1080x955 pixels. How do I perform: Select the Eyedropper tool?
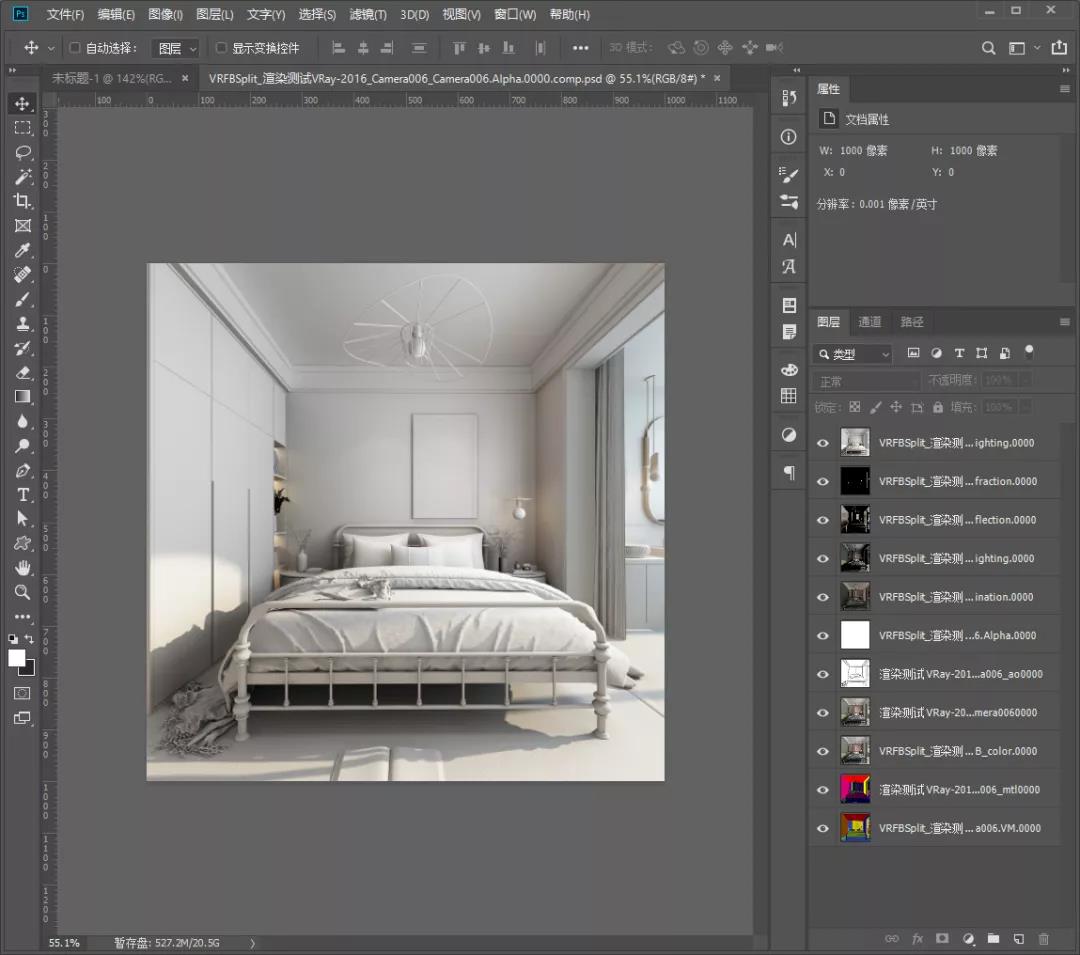(x=22, y=250)
